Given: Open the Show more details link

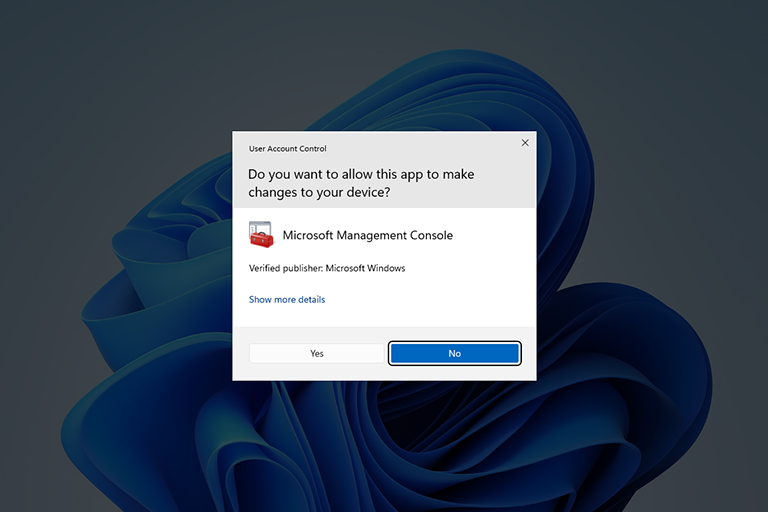Looking at the screenshot, I should 287,299.
